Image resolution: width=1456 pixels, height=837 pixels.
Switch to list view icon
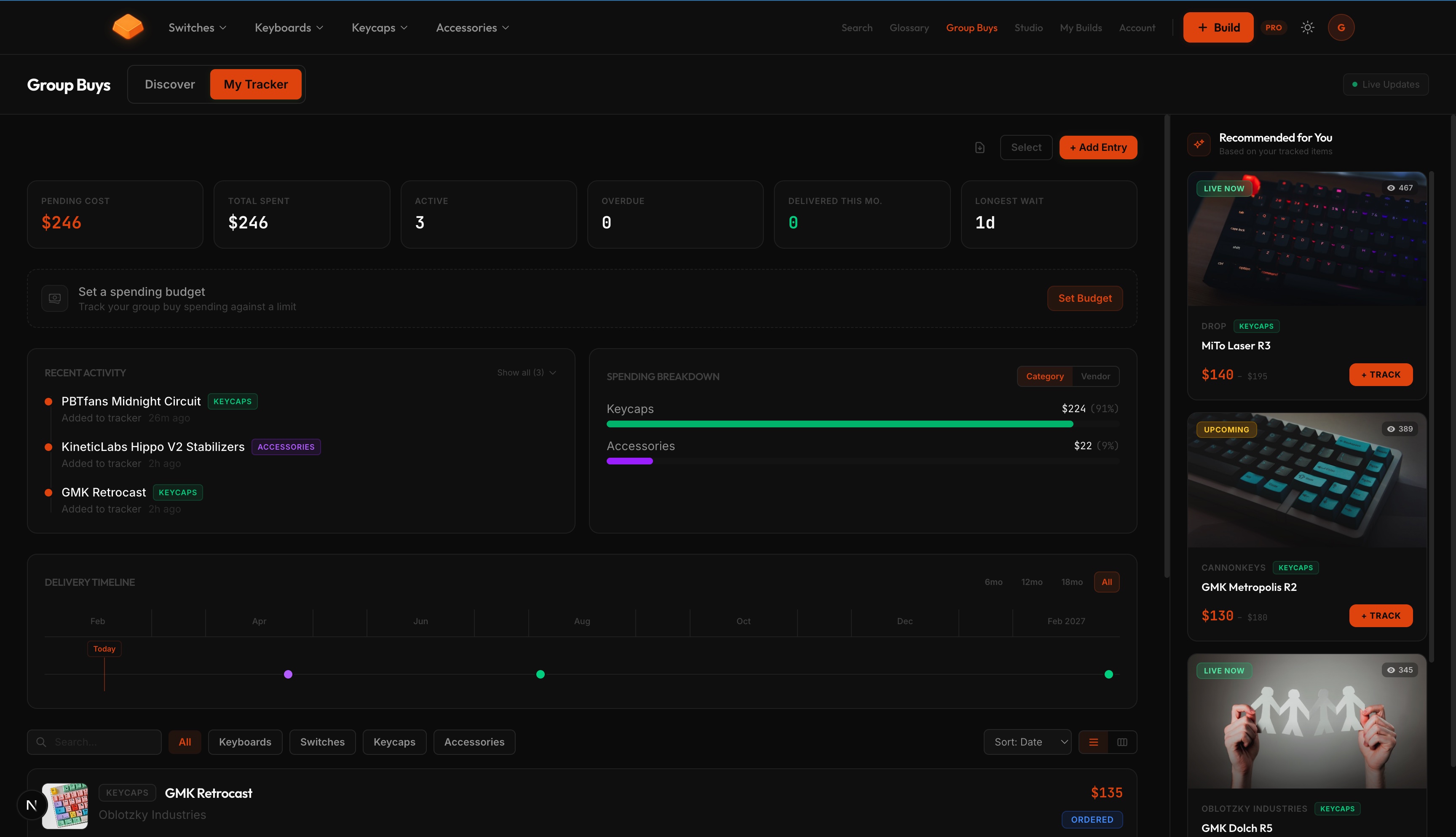[x=1093, y=742]
